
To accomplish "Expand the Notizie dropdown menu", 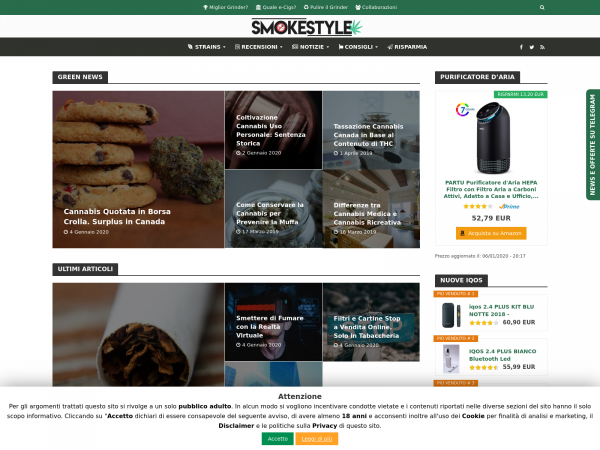I will 310,47.
